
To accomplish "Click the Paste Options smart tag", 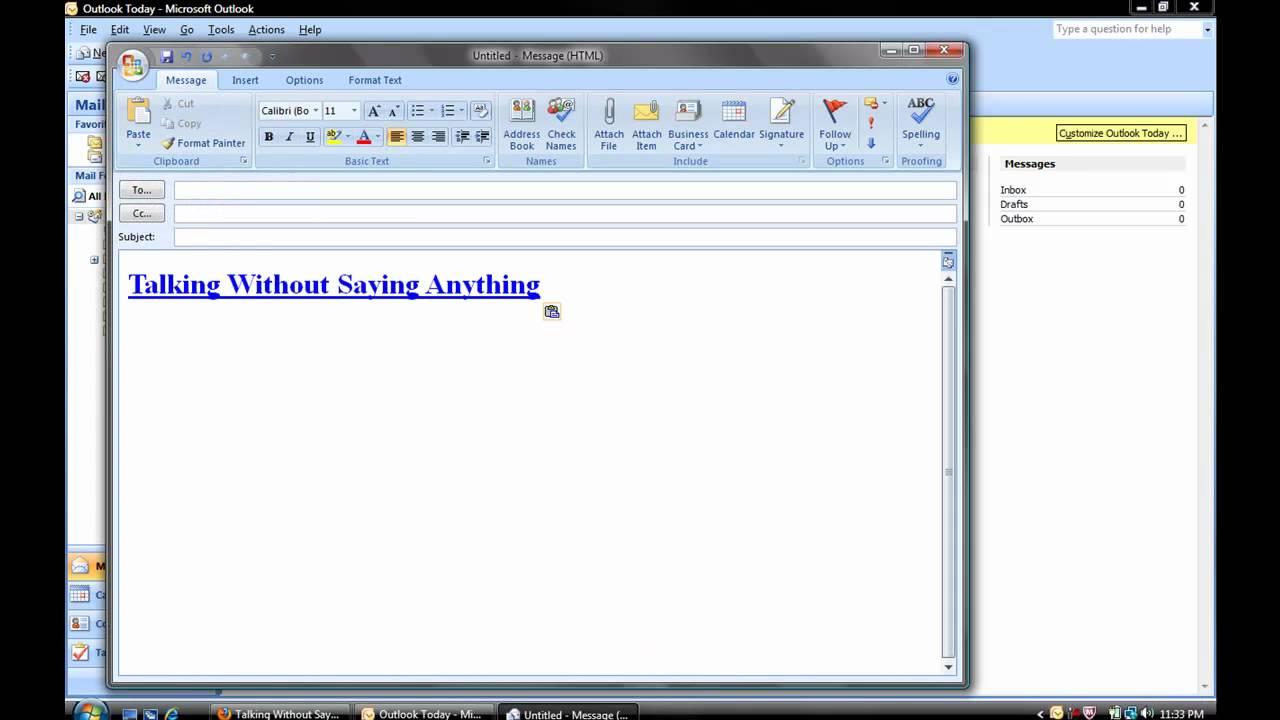I will [x=552, y=311].
